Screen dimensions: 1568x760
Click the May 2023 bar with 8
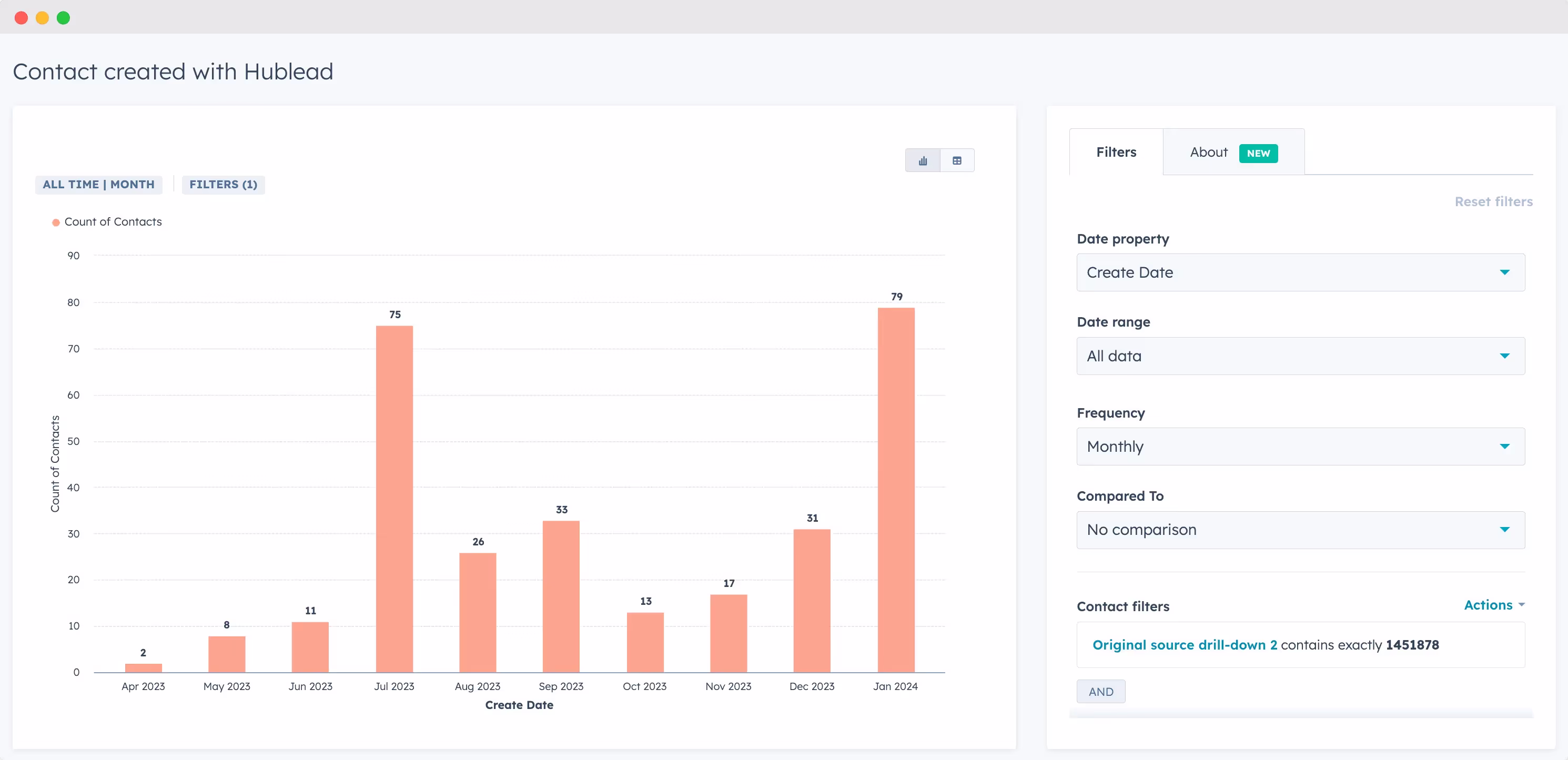pyautogui.click(x=227, y=654)
